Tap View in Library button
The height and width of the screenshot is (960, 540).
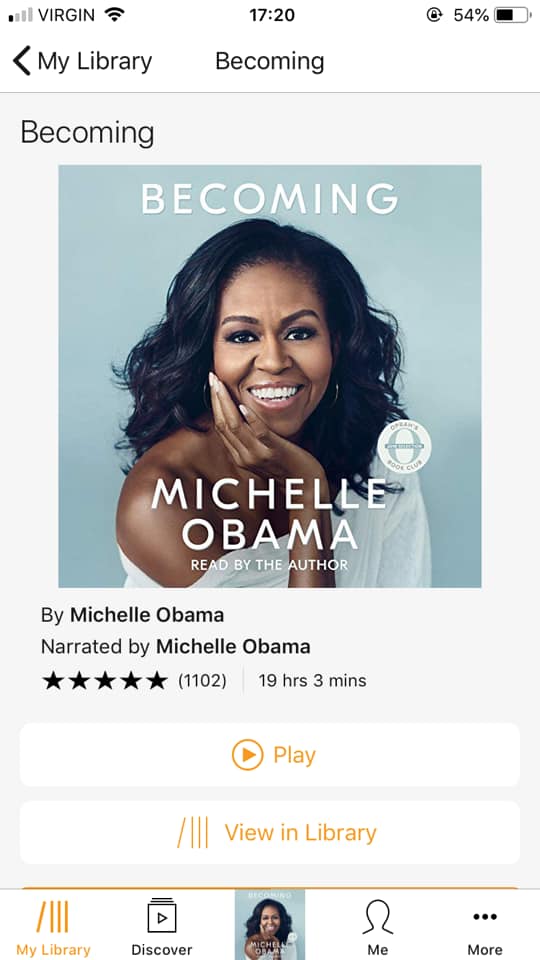(x=270, y=833)
